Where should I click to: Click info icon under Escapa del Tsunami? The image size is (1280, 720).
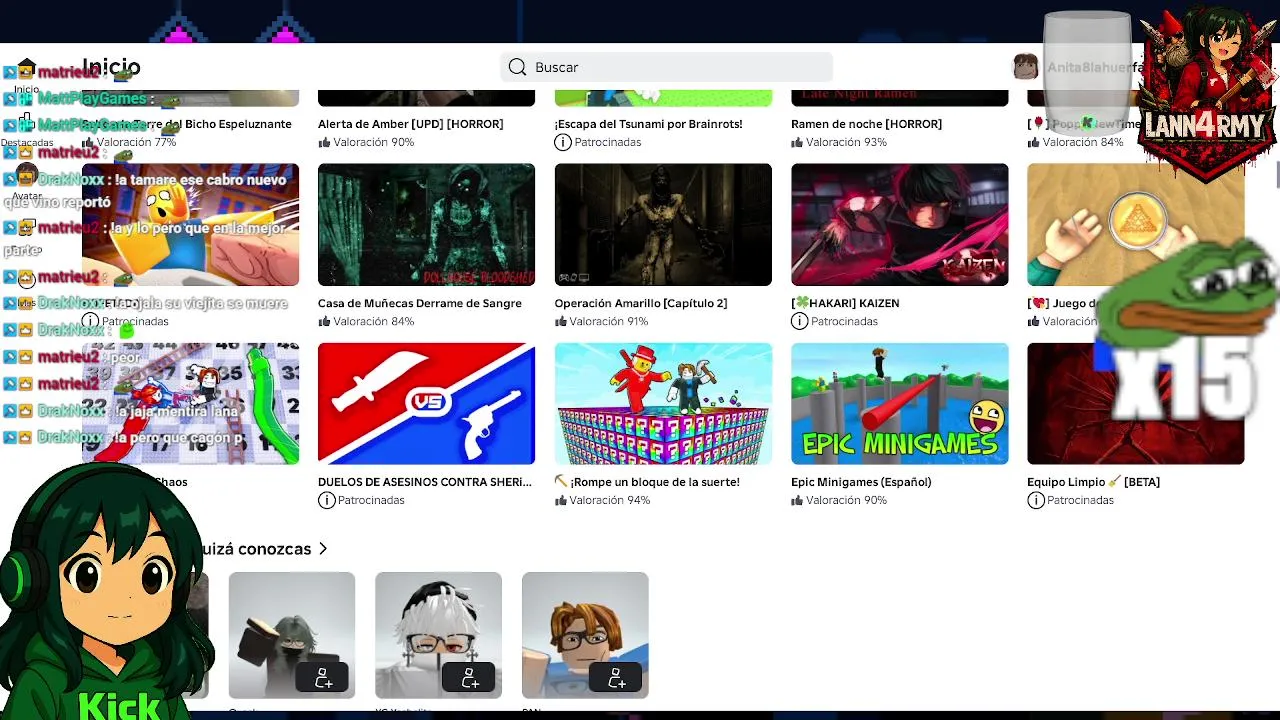click(x=563, y=142)
